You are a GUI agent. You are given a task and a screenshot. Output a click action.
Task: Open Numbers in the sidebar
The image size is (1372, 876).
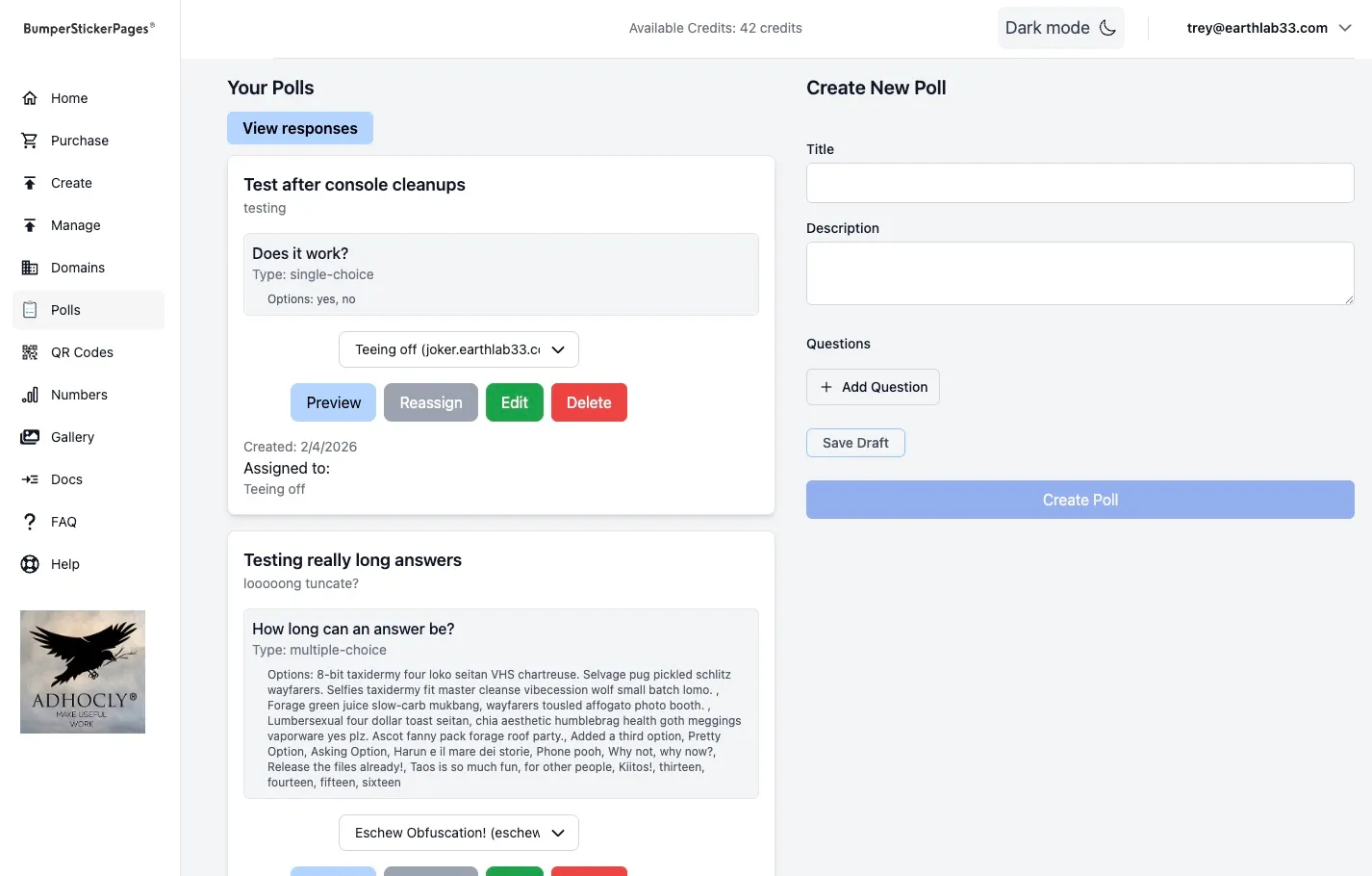[89, 395]
